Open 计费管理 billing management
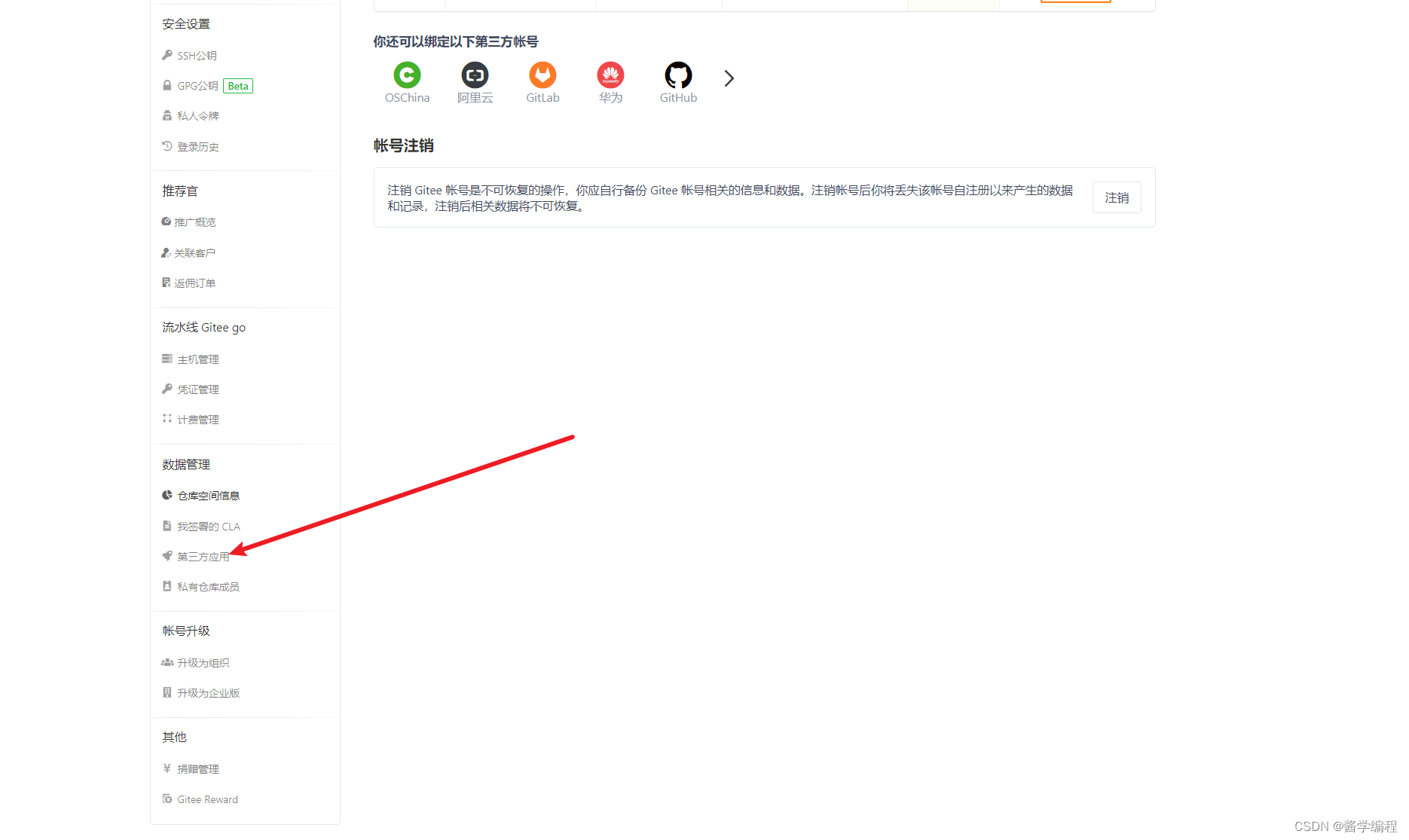The width and height of the screenshot is (1409, 840). pyautogui.click(x=198, y=419)
